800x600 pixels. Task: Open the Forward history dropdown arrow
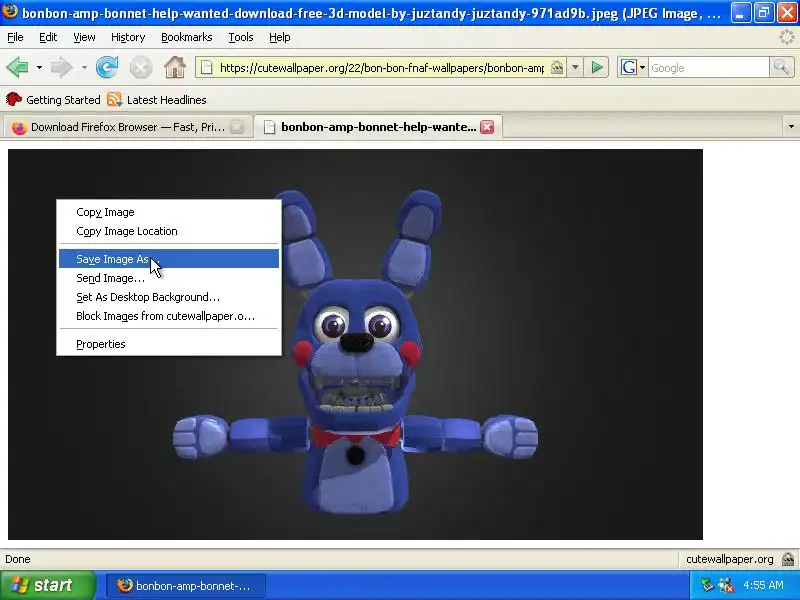(x=84, y=67)
